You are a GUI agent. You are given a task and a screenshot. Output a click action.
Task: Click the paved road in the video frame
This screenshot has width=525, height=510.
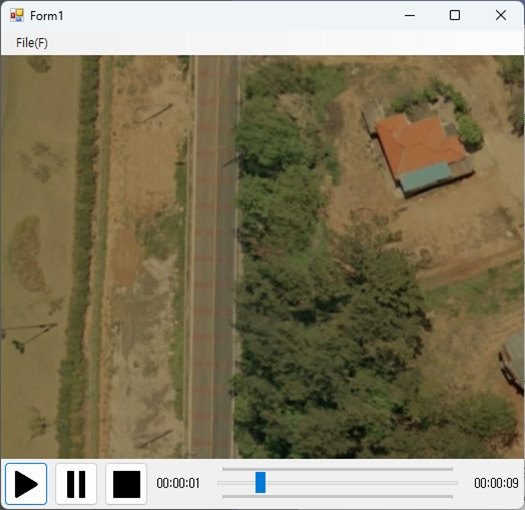pyautogui.click(x=214, y=257)
